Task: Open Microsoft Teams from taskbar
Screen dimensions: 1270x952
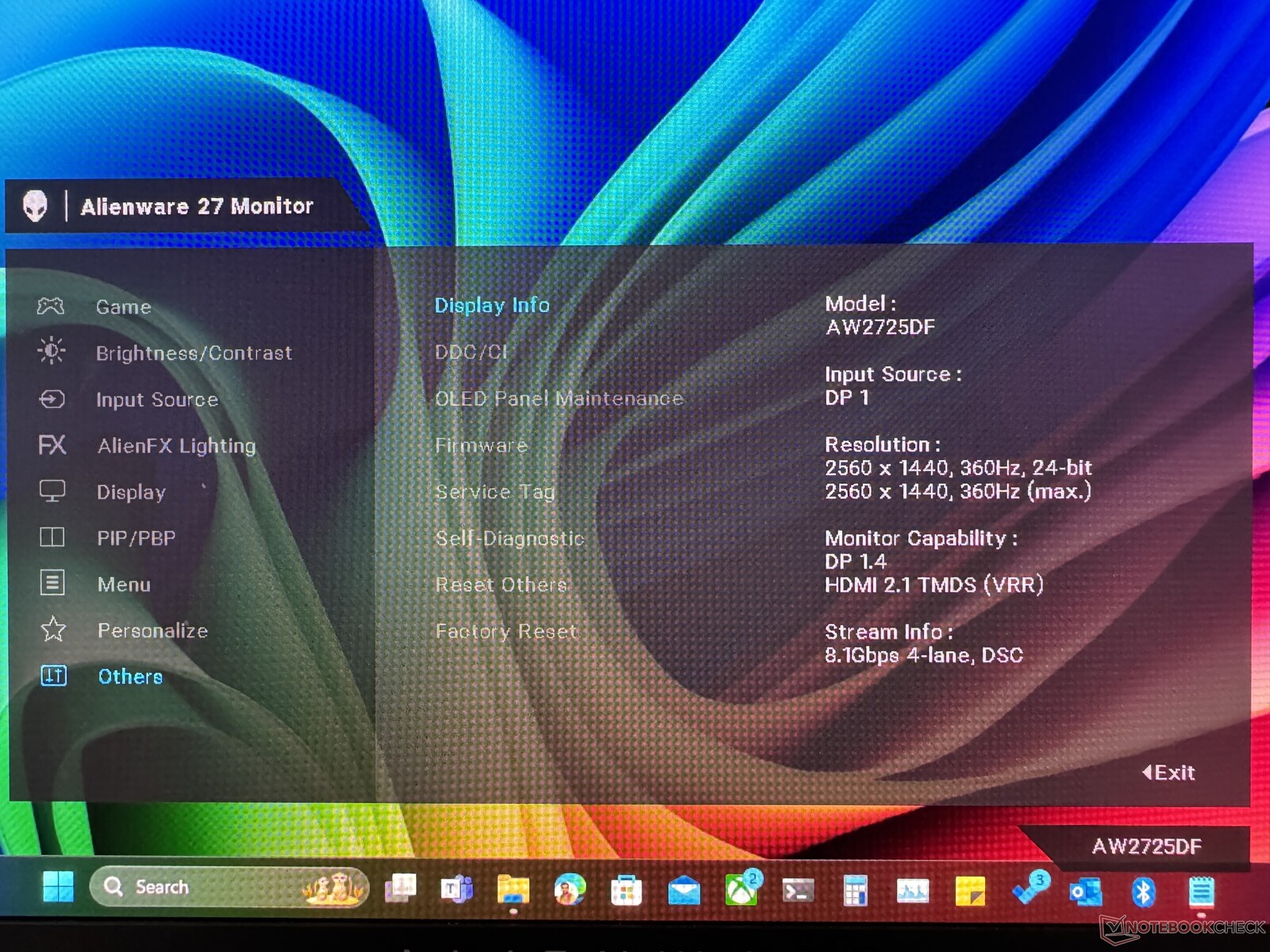Action: pos(456,889)
